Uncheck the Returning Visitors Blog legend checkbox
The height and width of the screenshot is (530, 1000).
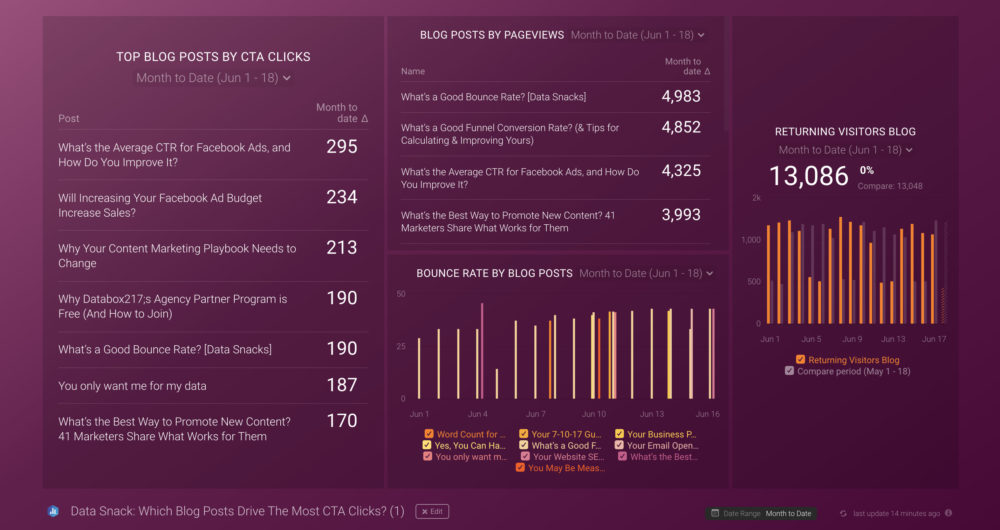[801, 360]
